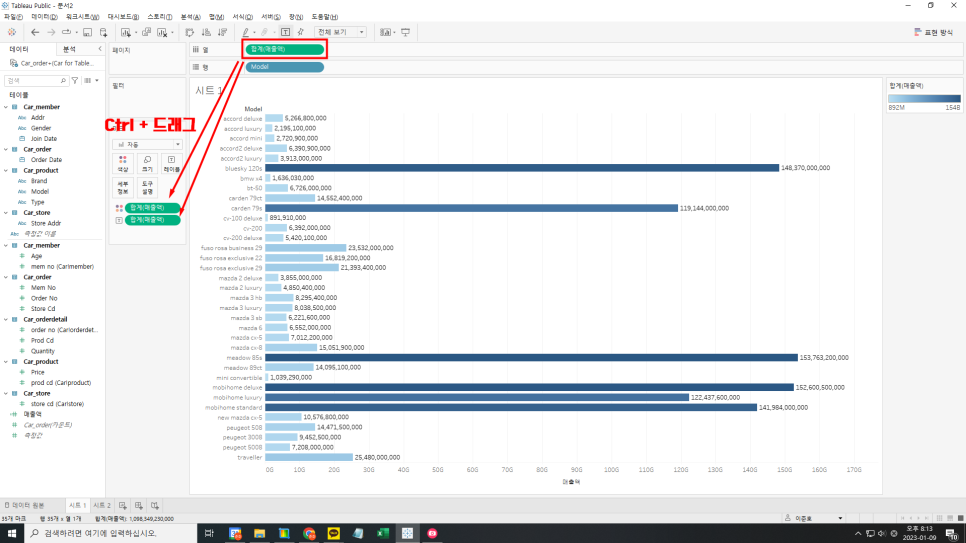Click the duplicate sheet toolbar icon
The height and width of the screenshot is (543, 966).
[147, 32]
